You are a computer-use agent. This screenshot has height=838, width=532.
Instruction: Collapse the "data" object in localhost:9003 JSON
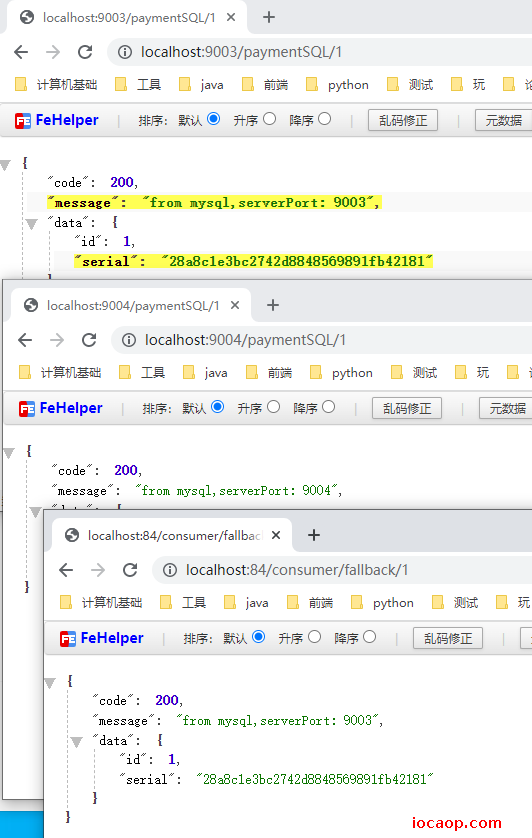pos(32,223)
